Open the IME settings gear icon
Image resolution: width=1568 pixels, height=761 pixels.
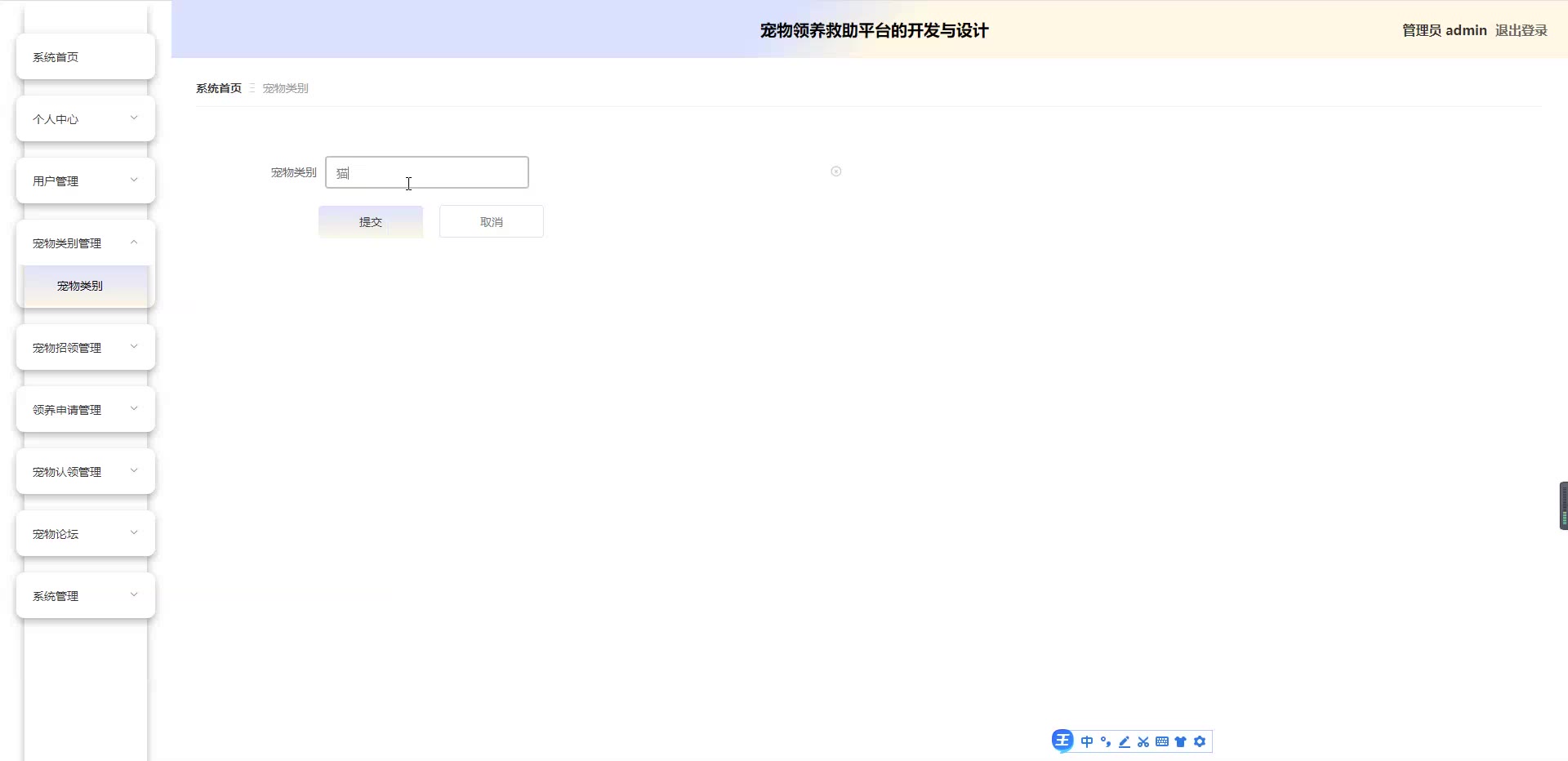coord(1200,741)
